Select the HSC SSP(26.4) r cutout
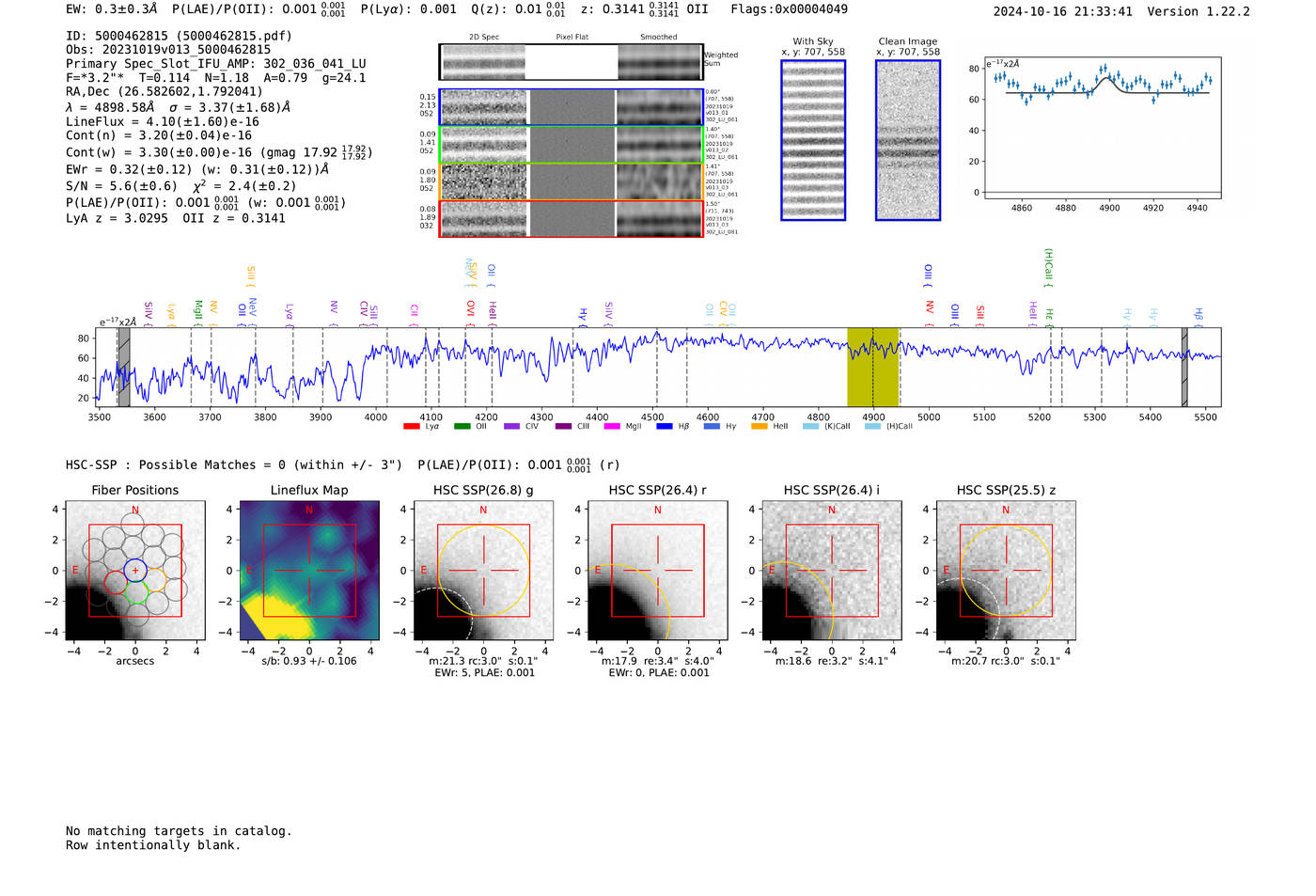The height and width of the screenshot is (896, 1316). point(658,571)
